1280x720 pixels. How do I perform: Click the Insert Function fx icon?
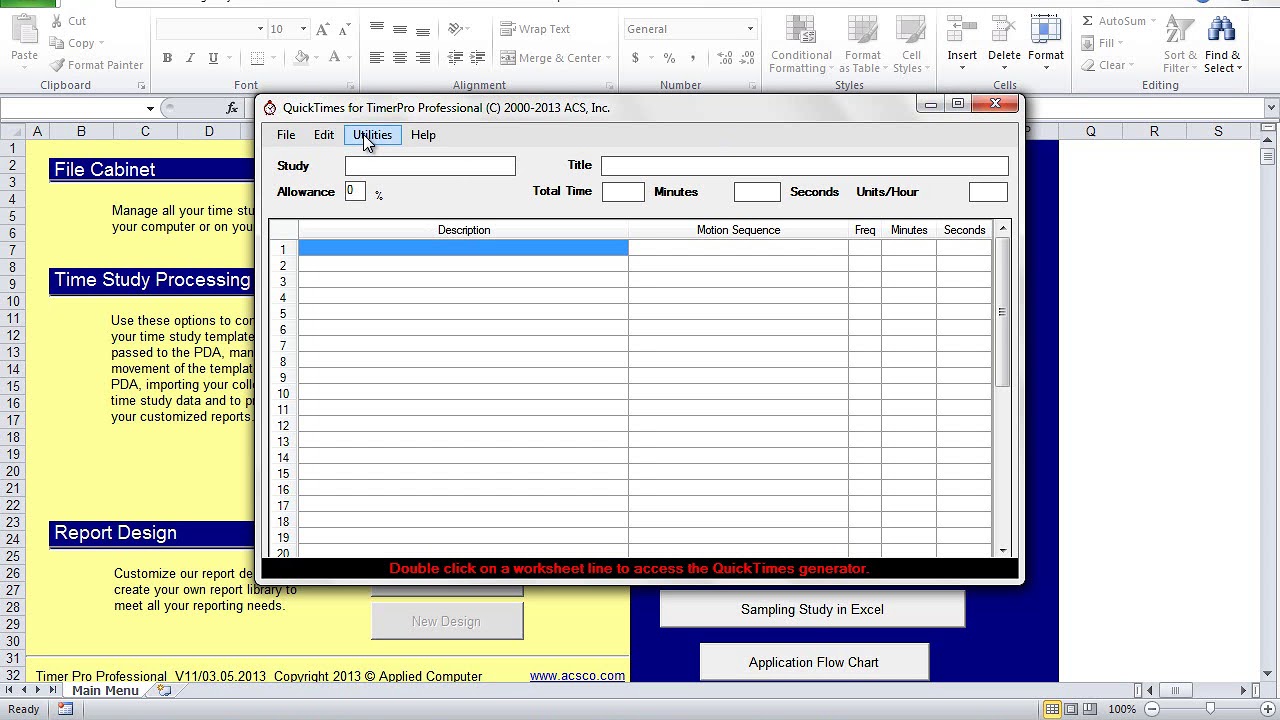232,108
